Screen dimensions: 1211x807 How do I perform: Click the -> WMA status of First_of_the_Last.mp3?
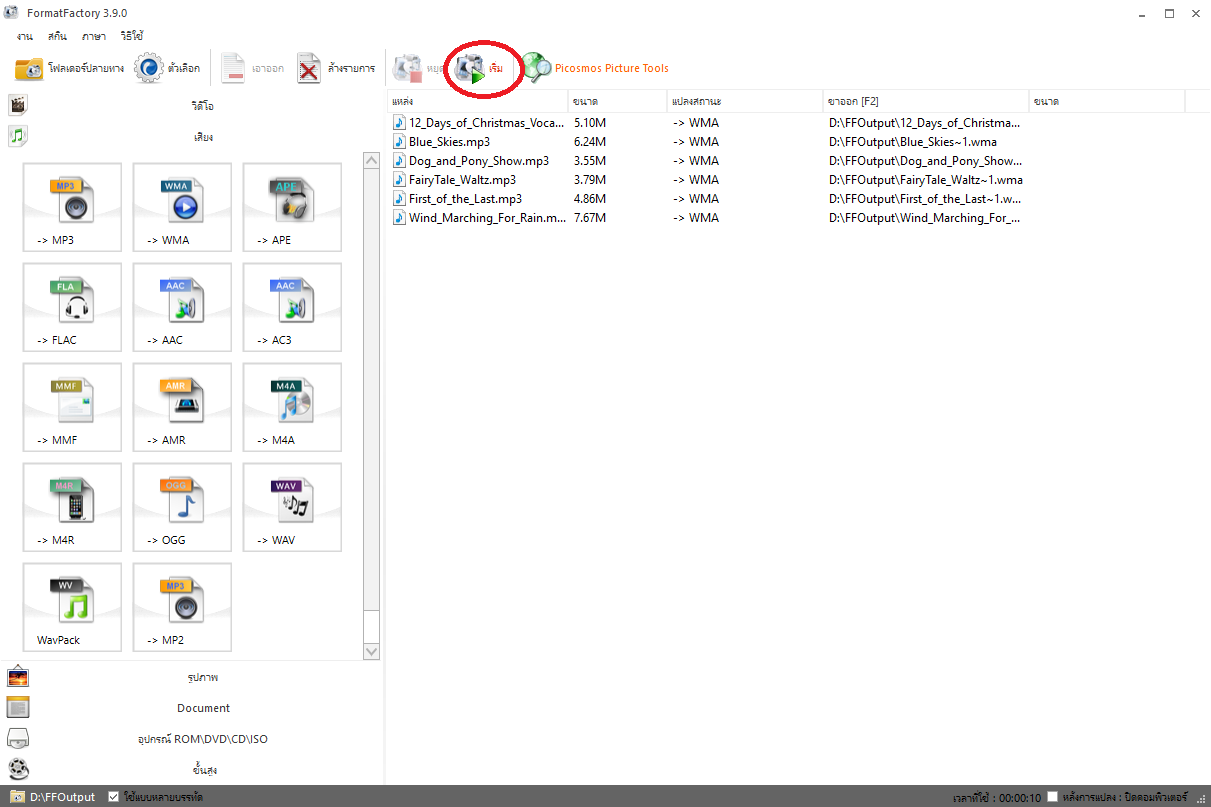coord(696,199)
